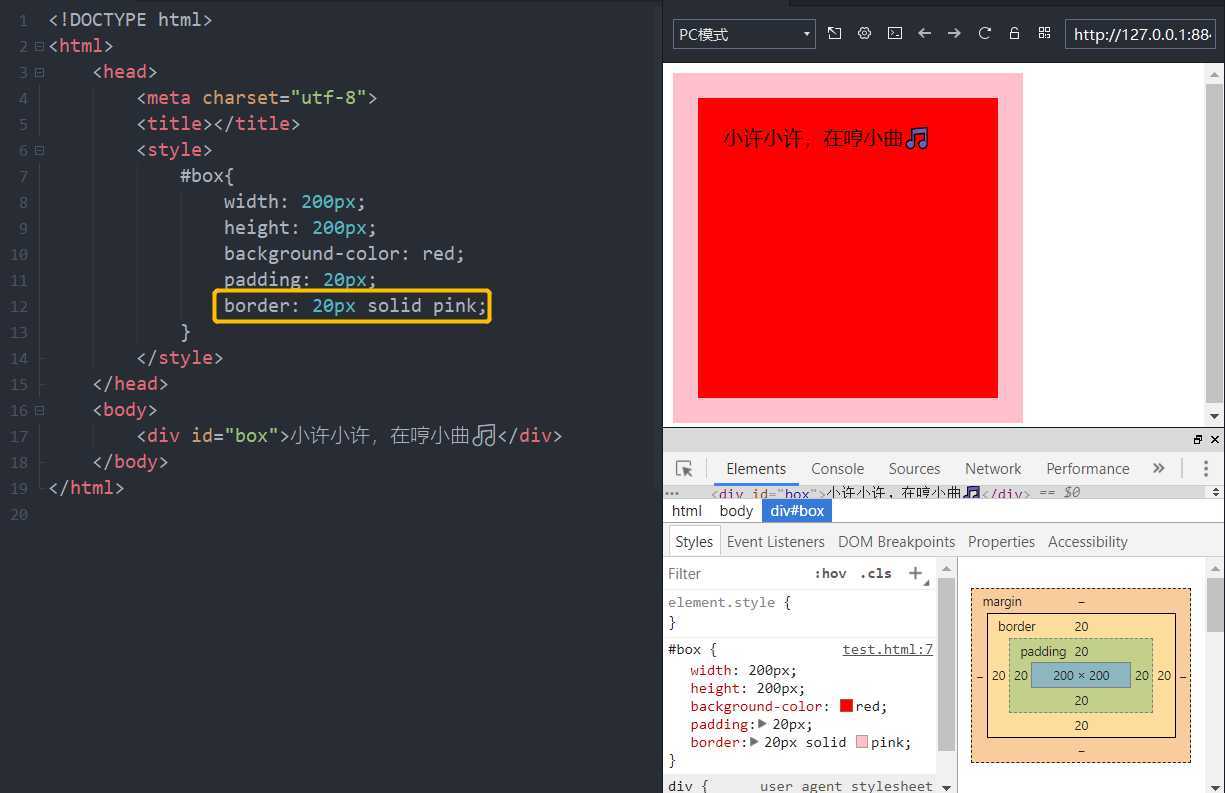Click the padding label in box model
This screenshot has width=1225, height=793.
(x=1043, y=651)
